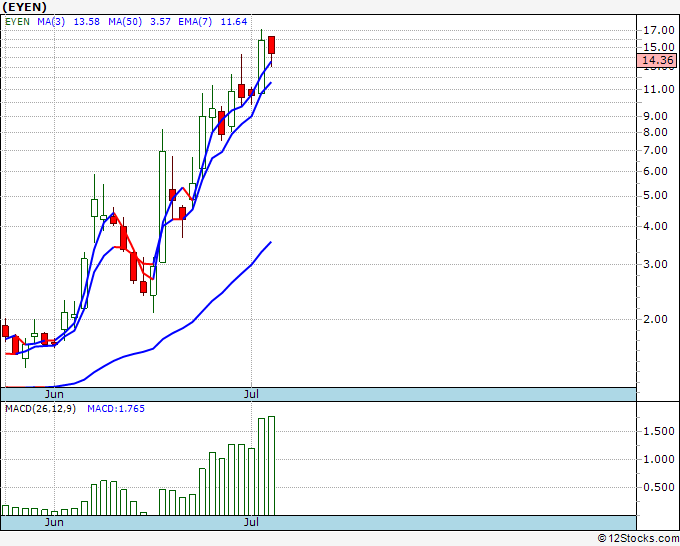Click the 17.00 price axis label
680x546 pixels.
click(x=659, y=30)
